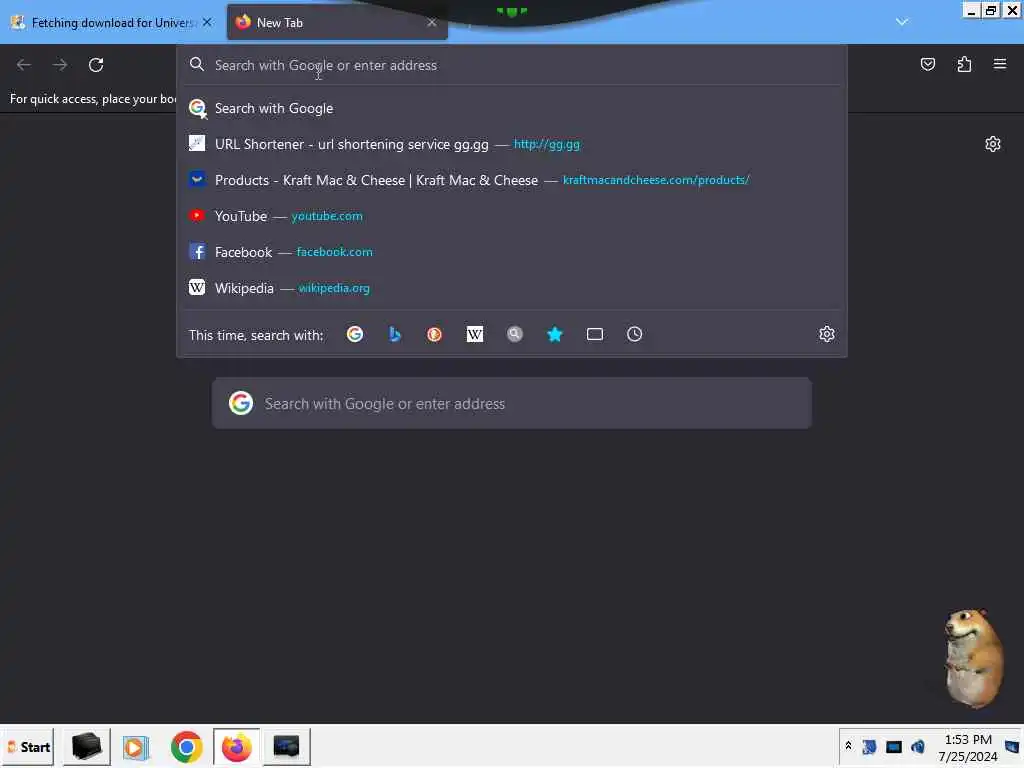1024x768 pixels.
Task: Search this time with Bing icon
Action: (x=394, y=334)
